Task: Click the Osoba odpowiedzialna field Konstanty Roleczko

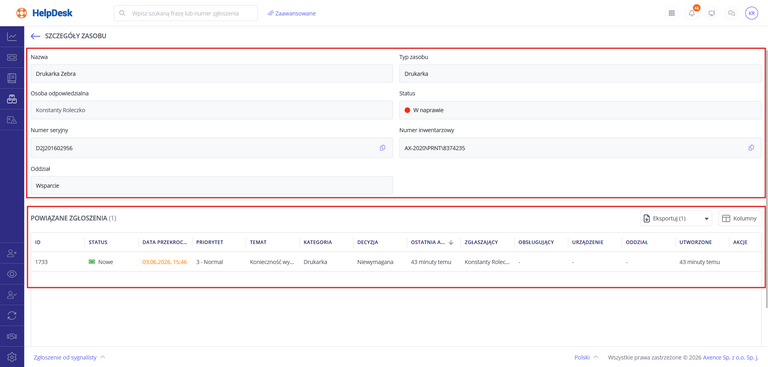Action: (x=212, y=110)
